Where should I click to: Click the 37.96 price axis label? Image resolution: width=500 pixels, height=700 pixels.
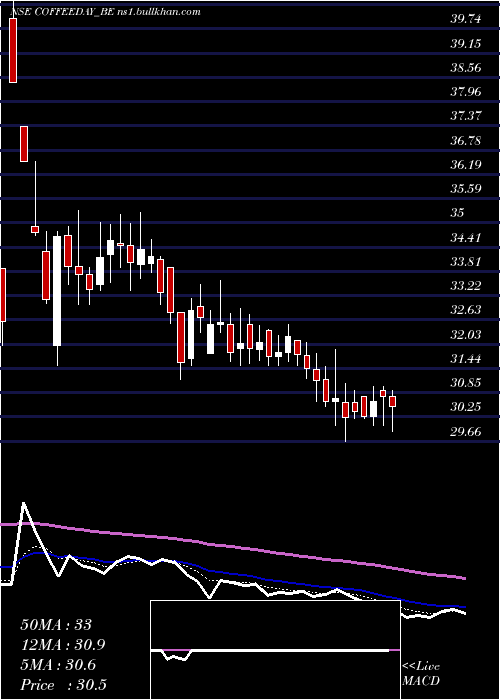466,92
